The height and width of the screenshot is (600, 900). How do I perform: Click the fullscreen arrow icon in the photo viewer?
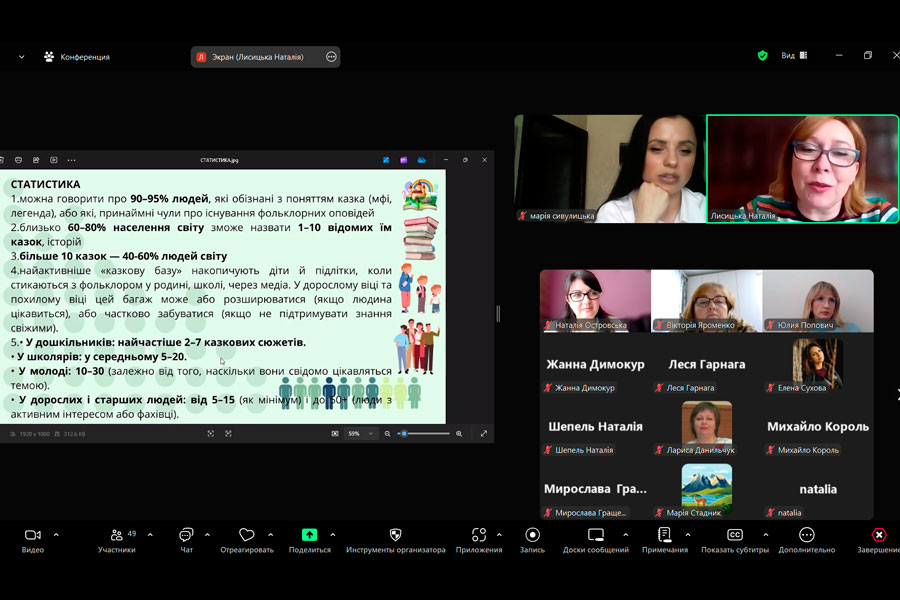pos(484,434)
